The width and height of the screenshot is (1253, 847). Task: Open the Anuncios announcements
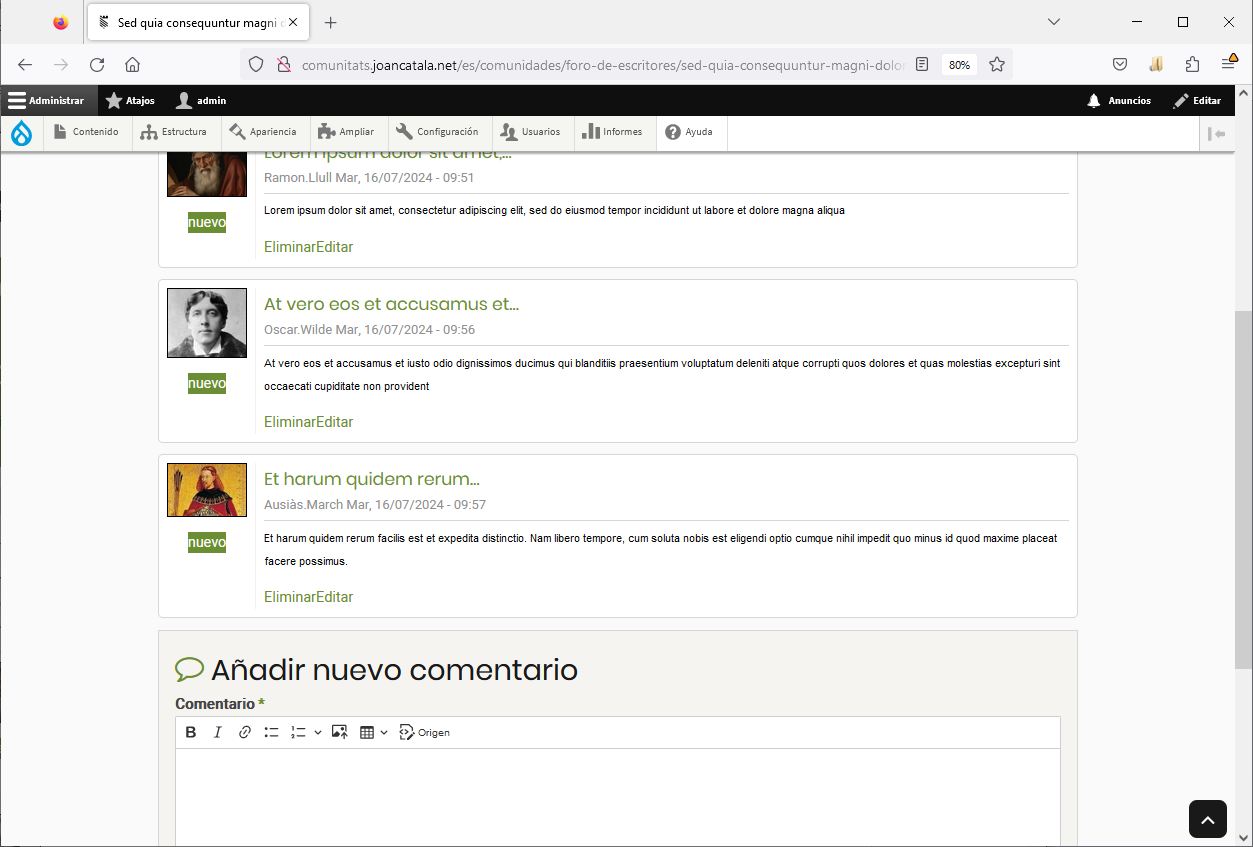[1119, 100]
